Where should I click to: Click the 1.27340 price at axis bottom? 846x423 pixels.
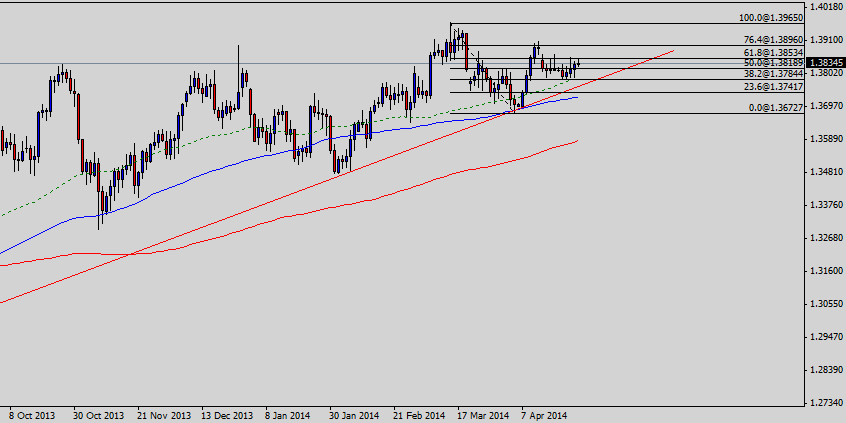tap(825, 403)
